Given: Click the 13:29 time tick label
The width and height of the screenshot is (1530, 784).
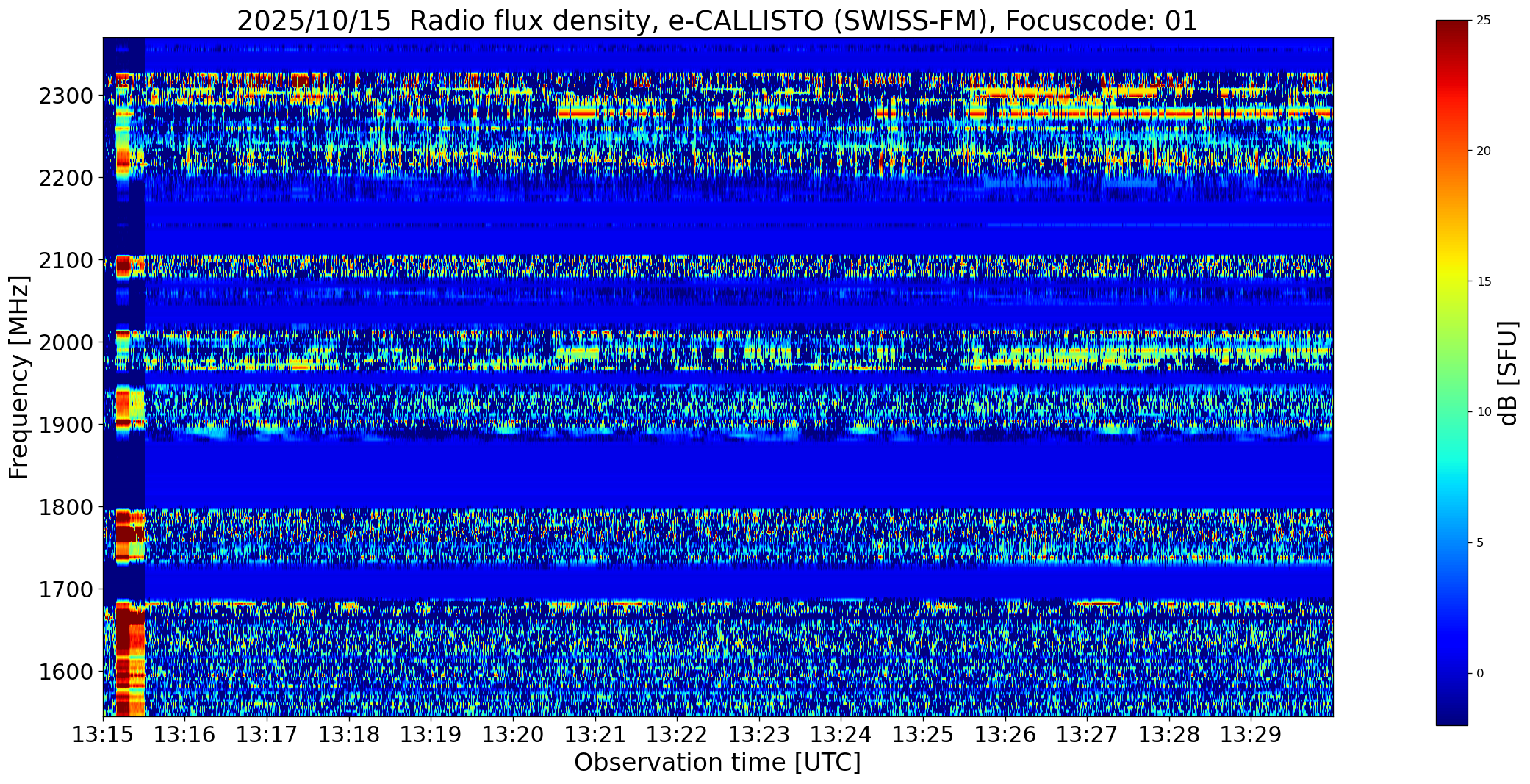Looking at the screenshot, I should tap(1251, 735).
